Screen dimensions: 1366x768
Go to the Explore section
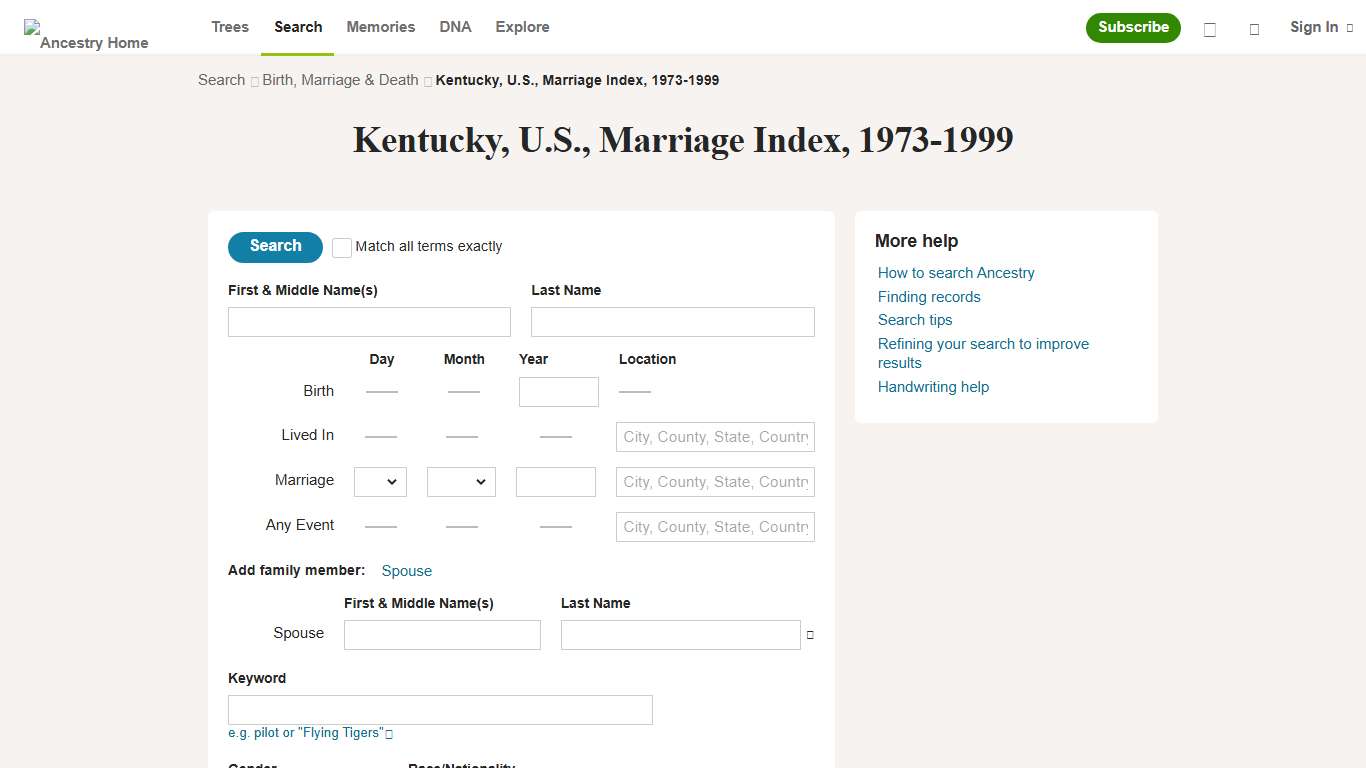[x=522, y=27]
